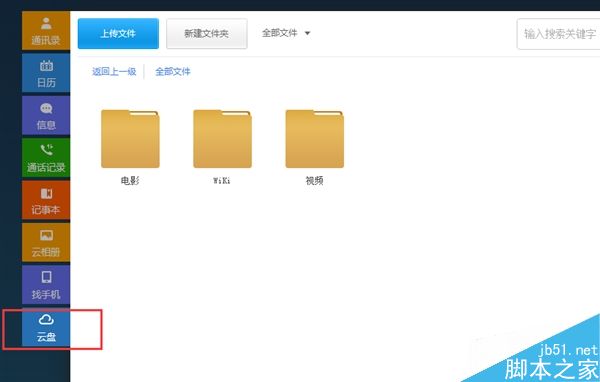
Task: Click the 电影 folder name label
Action: point(130,180)
